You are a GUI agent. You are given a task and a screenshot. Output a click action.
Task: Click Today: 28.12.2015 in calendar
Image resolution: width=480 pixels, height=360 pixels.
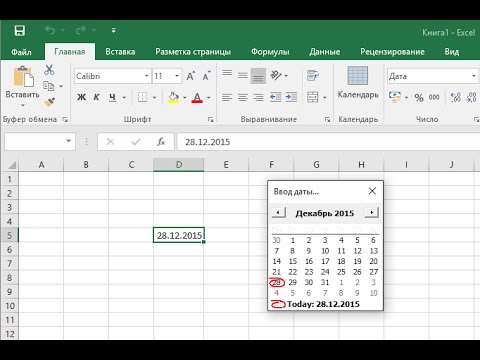click(x=323, y=304)
